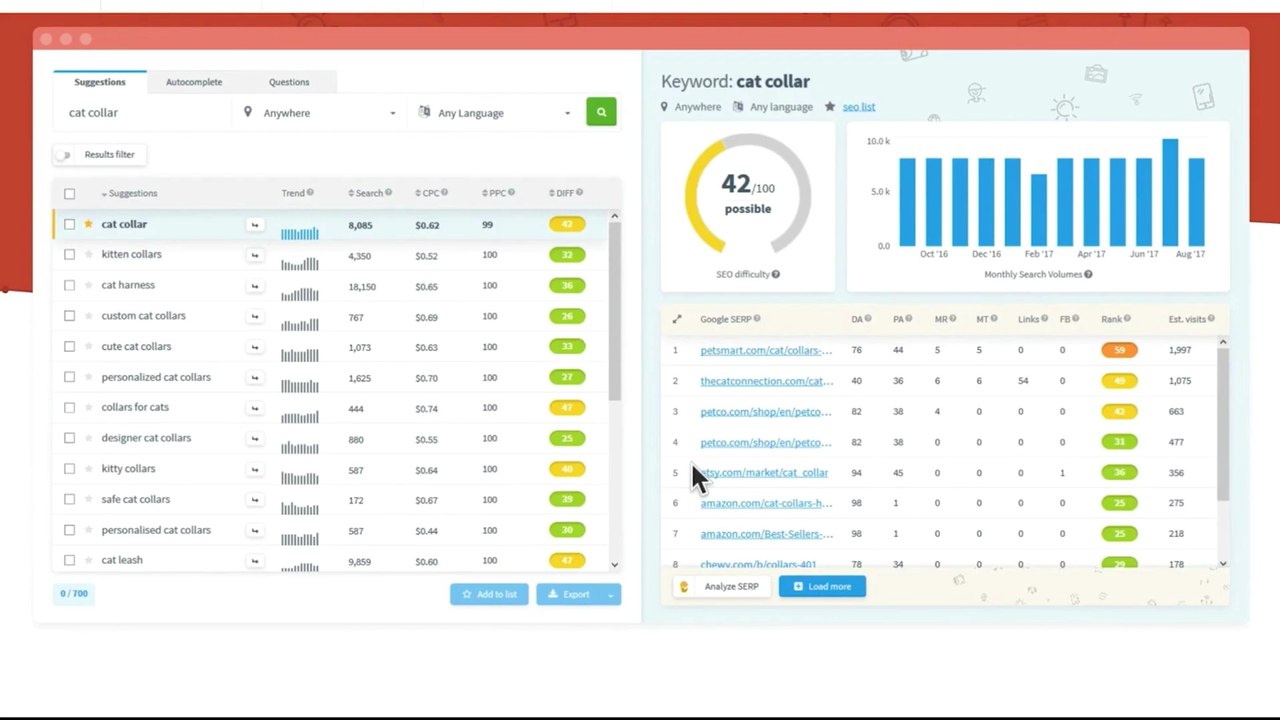Click the Trend column help icon
1280x720 pixels.
click(310, 193)
